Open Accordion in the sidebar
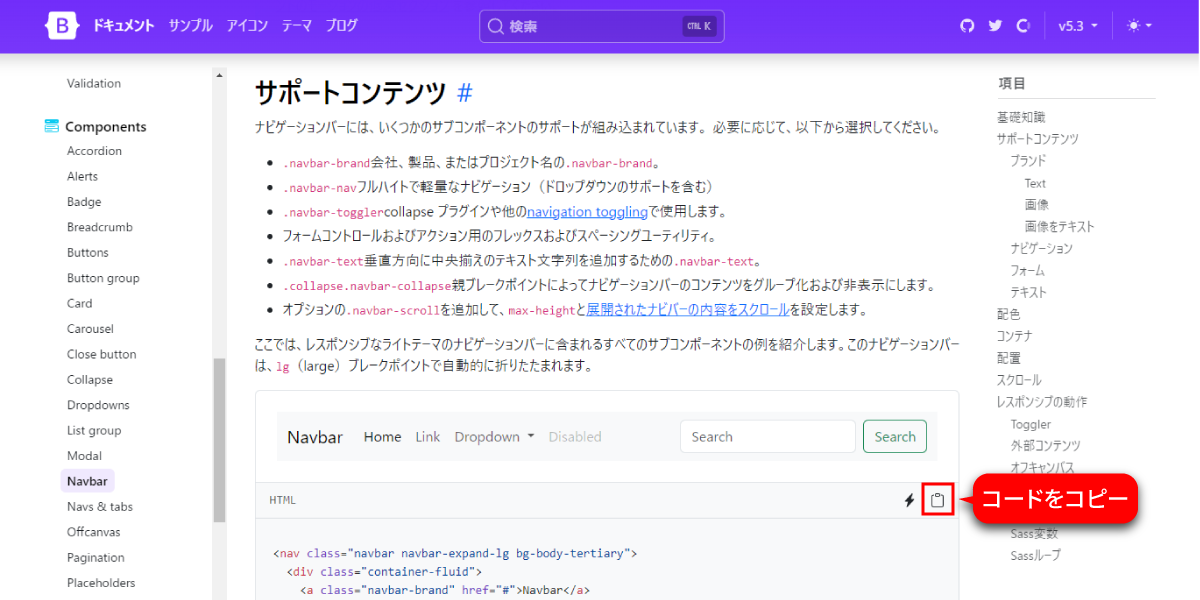Screen dimensions: 1200x600 (x=94, y=151)
